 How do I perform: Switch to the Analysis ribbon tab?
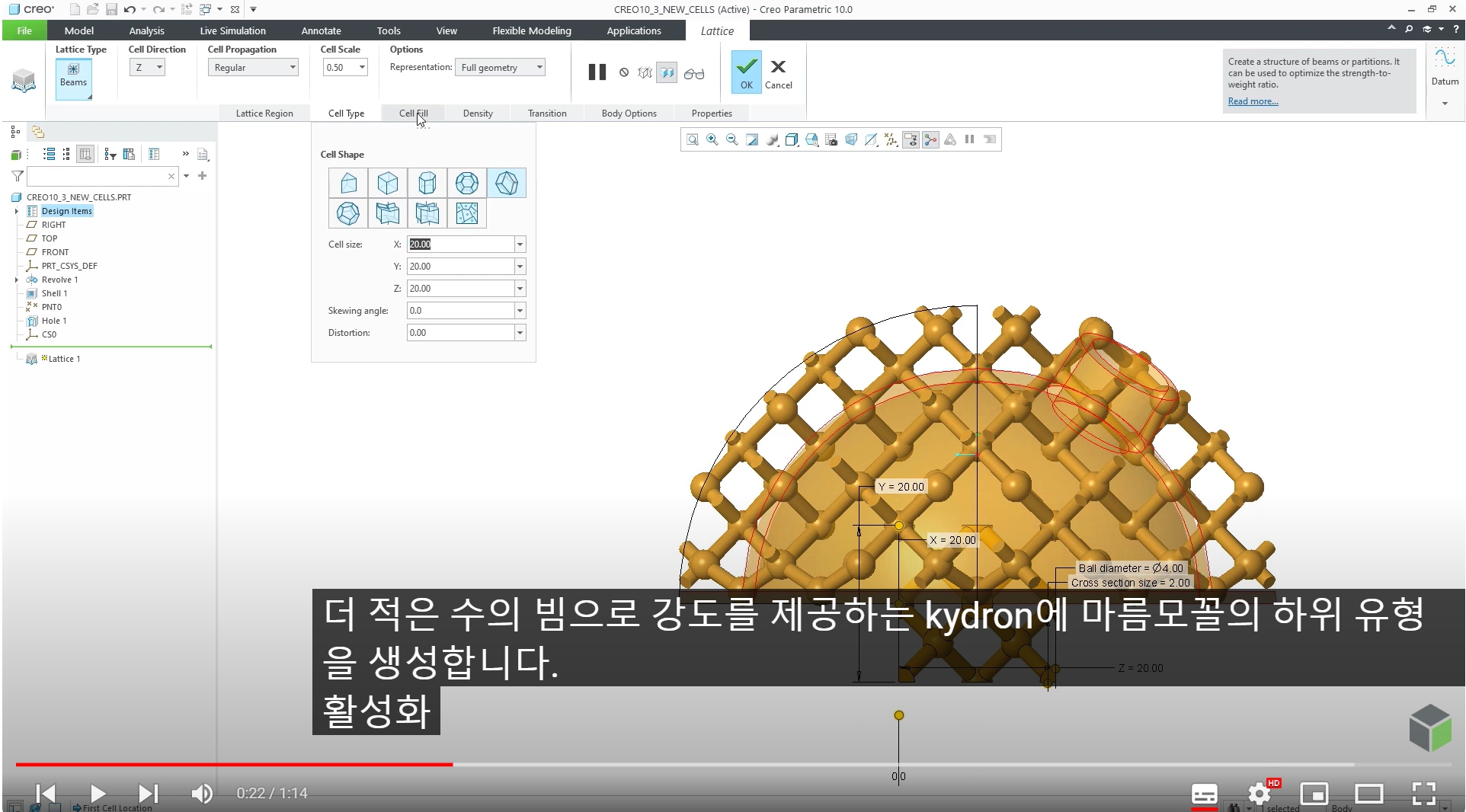[146, 30]
